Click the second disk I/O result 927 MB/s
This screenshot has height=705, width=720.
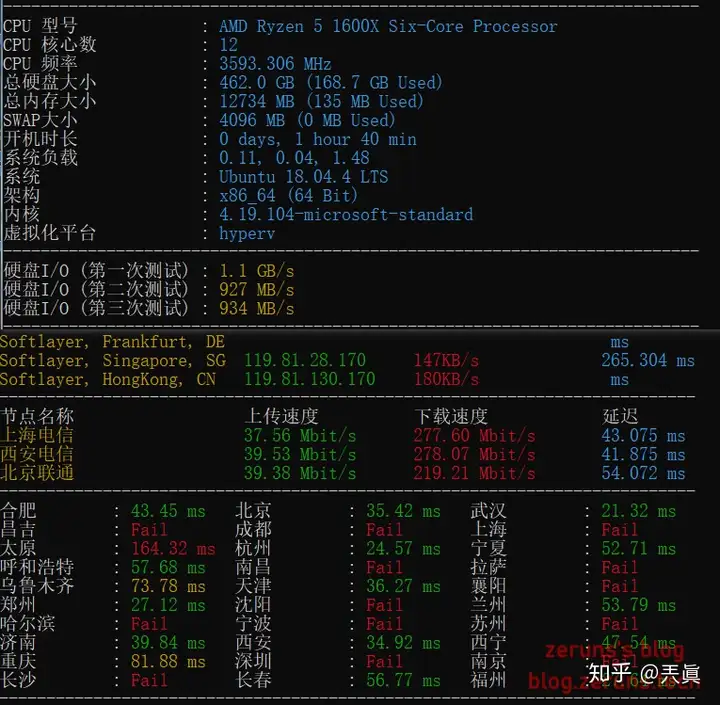click(x=257, y=290)
